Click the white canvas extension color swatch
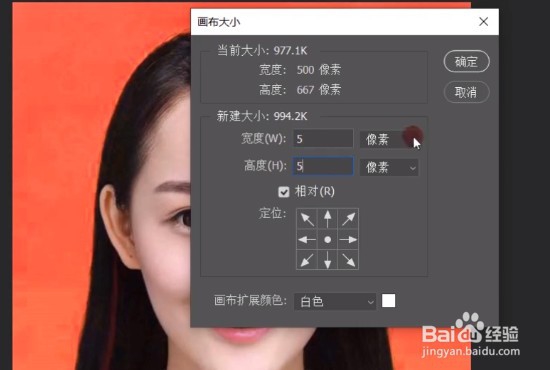The width and height of the screenshot is (550, 370). [x=388, y=301]
